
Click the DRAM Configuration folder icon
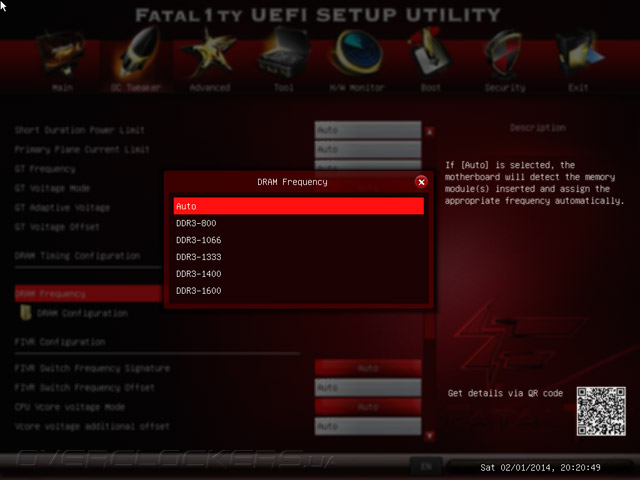(26, 313)
